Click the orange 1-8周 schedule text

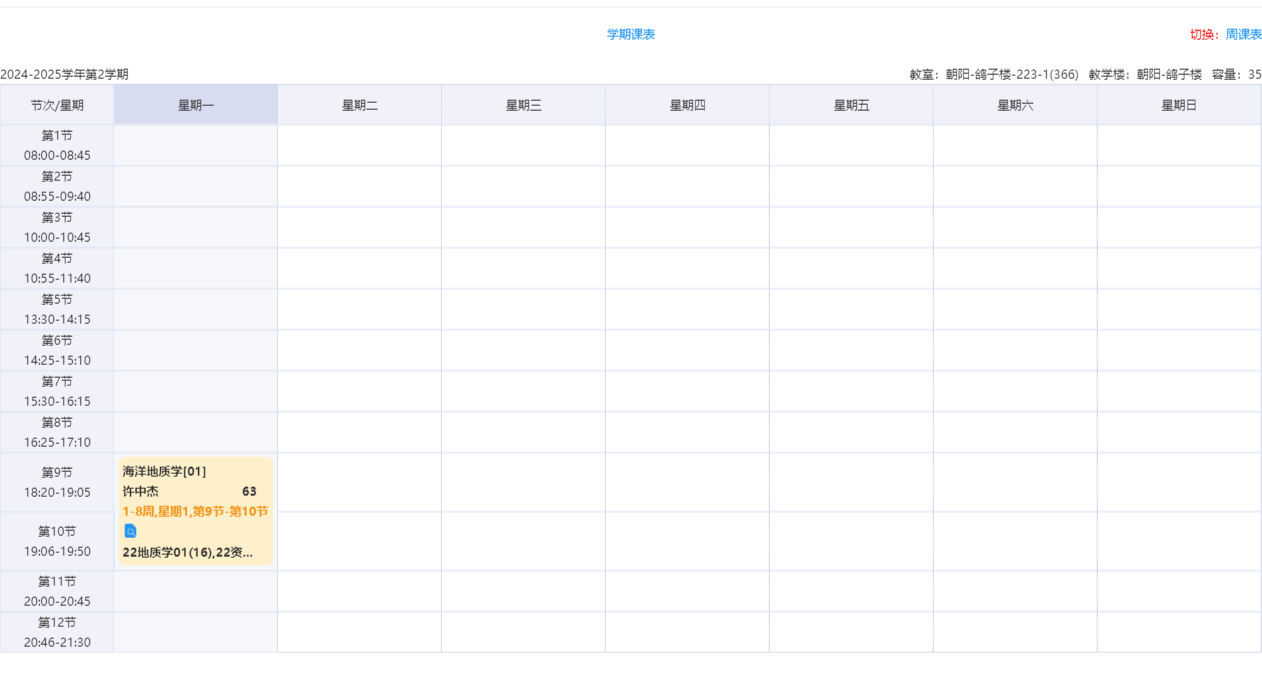[x=195, y=511]
